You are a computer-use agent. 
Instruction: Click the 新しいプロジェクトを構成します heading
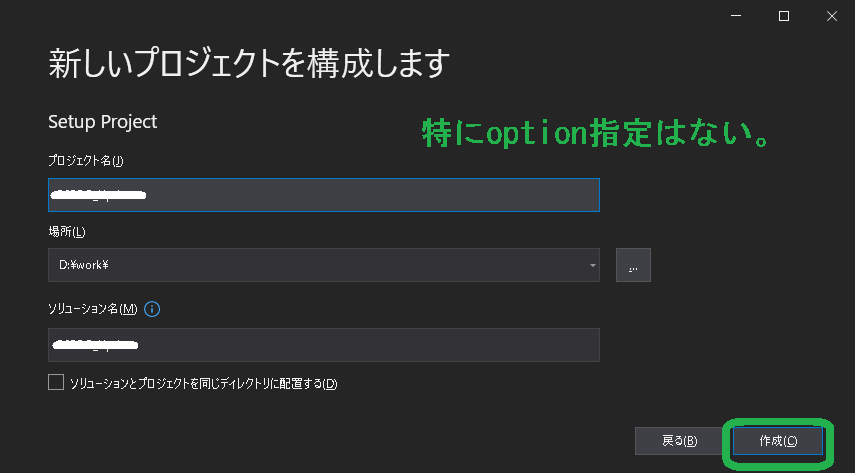click(249, 63)
